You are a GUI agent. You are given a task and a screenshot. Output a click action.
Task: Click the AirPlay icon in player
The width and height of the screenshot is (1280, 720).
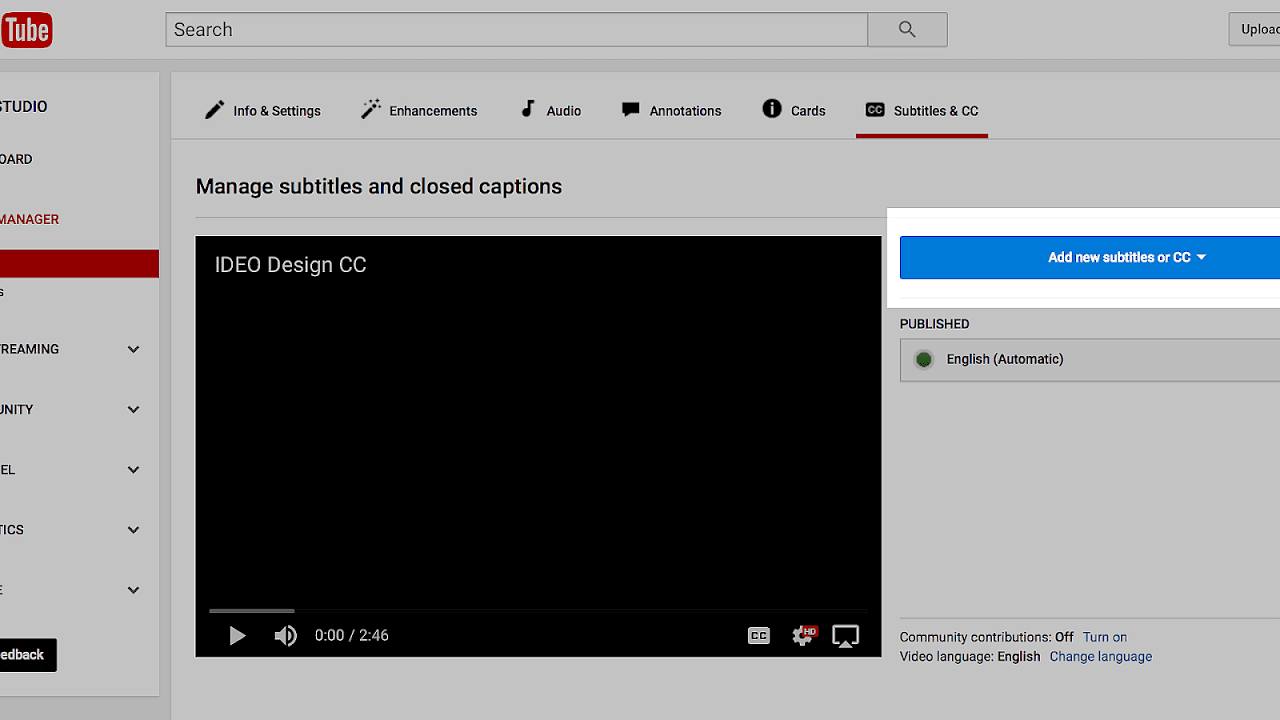point(846,635)
